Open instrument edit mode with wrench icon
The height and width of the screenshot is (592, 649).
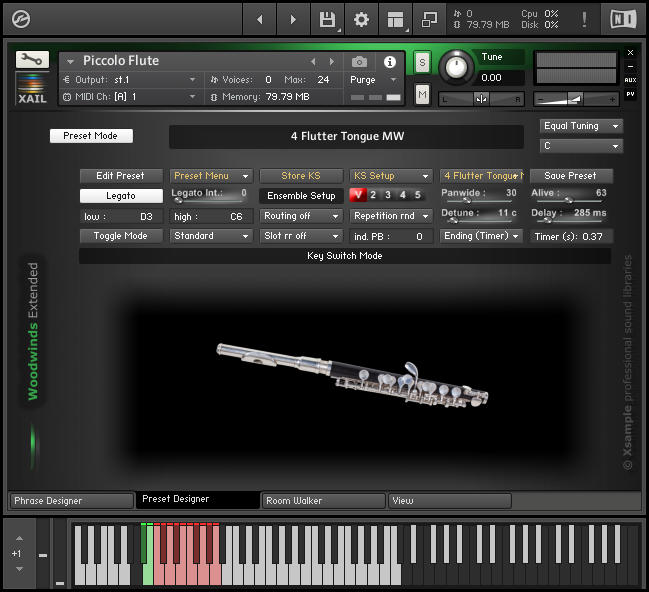click(32, 60)
